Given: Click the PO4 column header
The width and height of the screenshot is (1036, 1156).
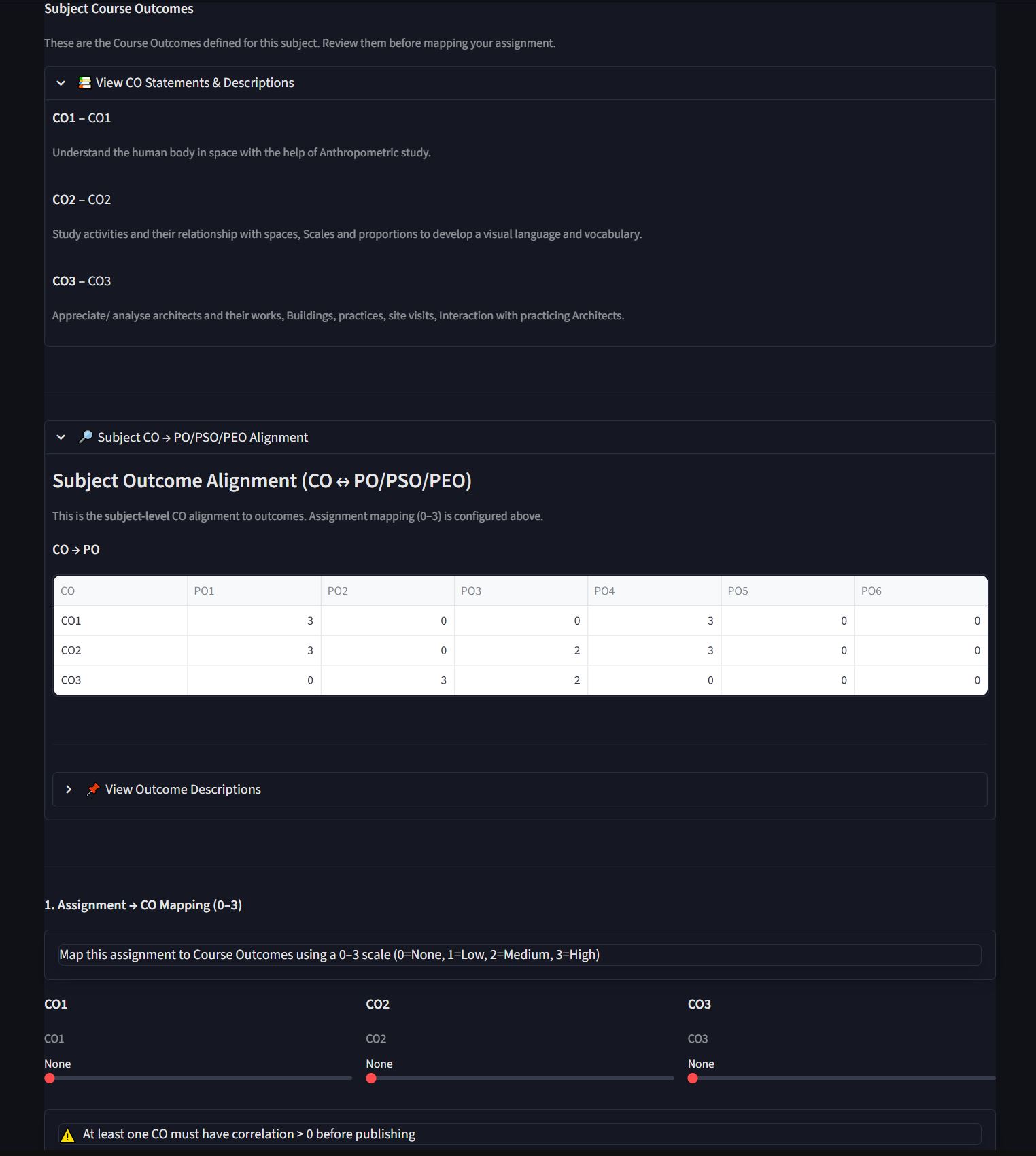Looking at the screenshot, I should click(x=654, y=591).
